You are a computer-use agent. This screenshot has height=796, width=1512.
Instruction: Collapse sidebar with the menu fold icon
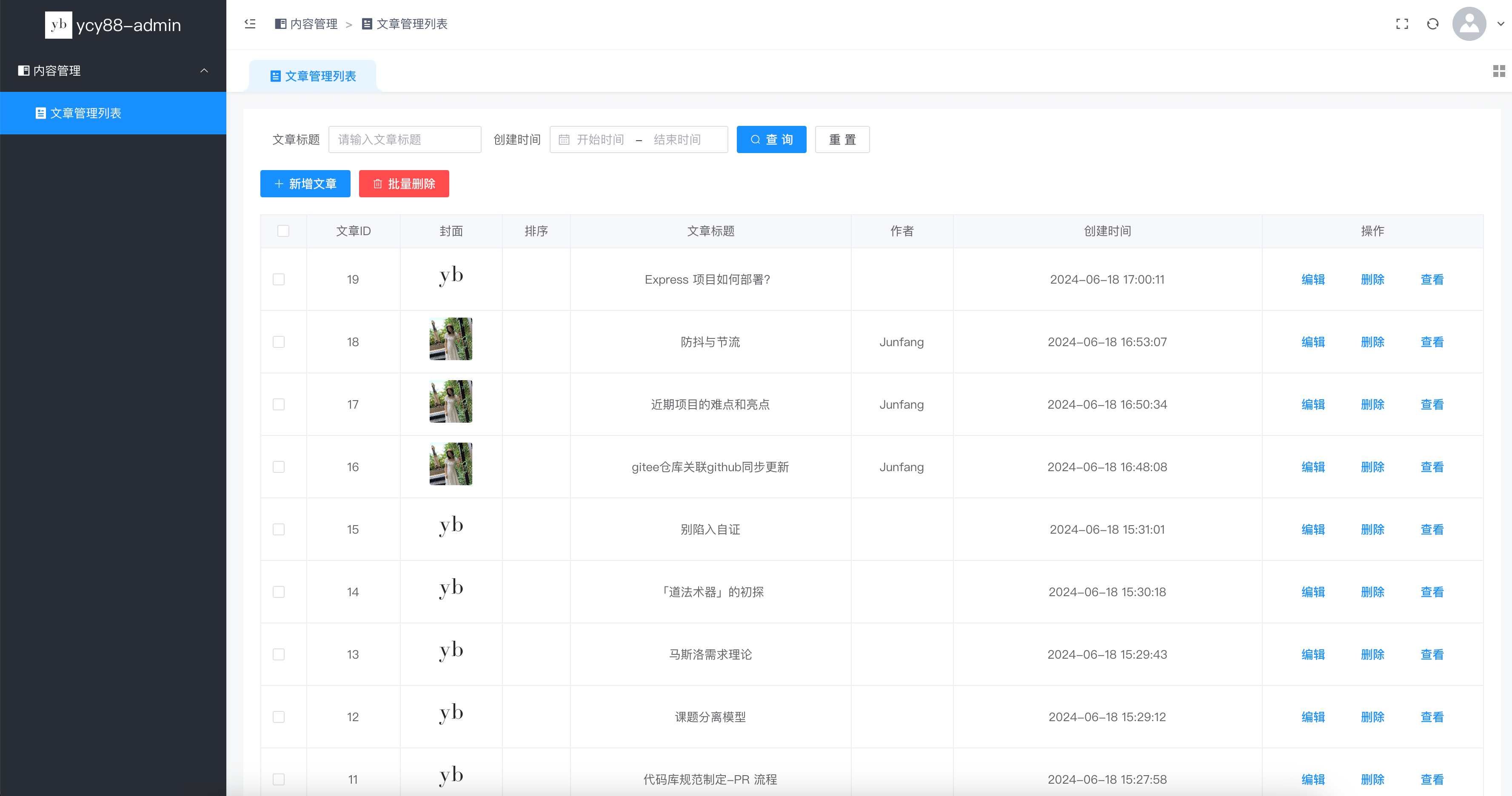coord(250,24)
